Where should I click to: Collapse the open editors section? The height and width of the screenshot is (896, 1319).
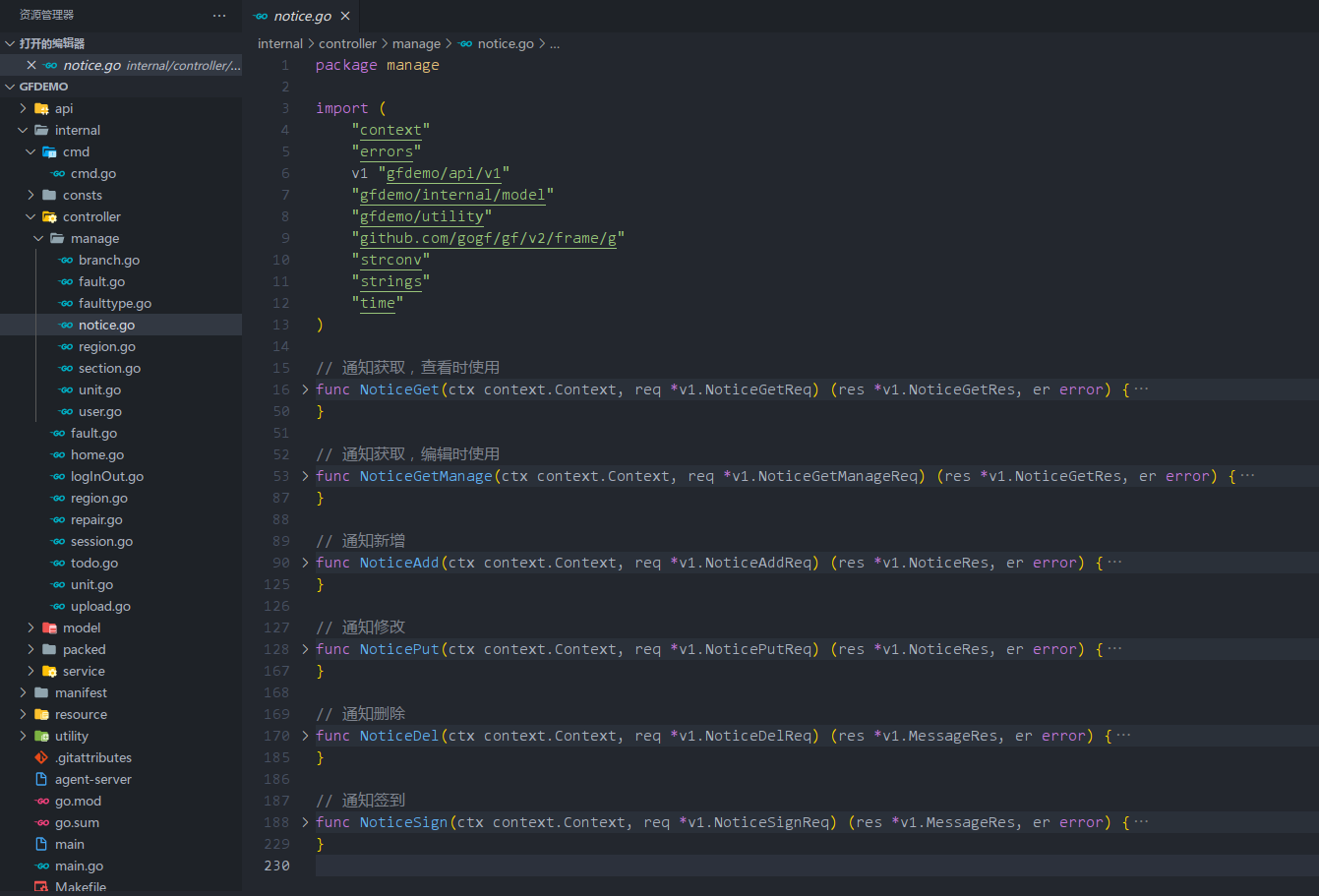pos(10,43)
